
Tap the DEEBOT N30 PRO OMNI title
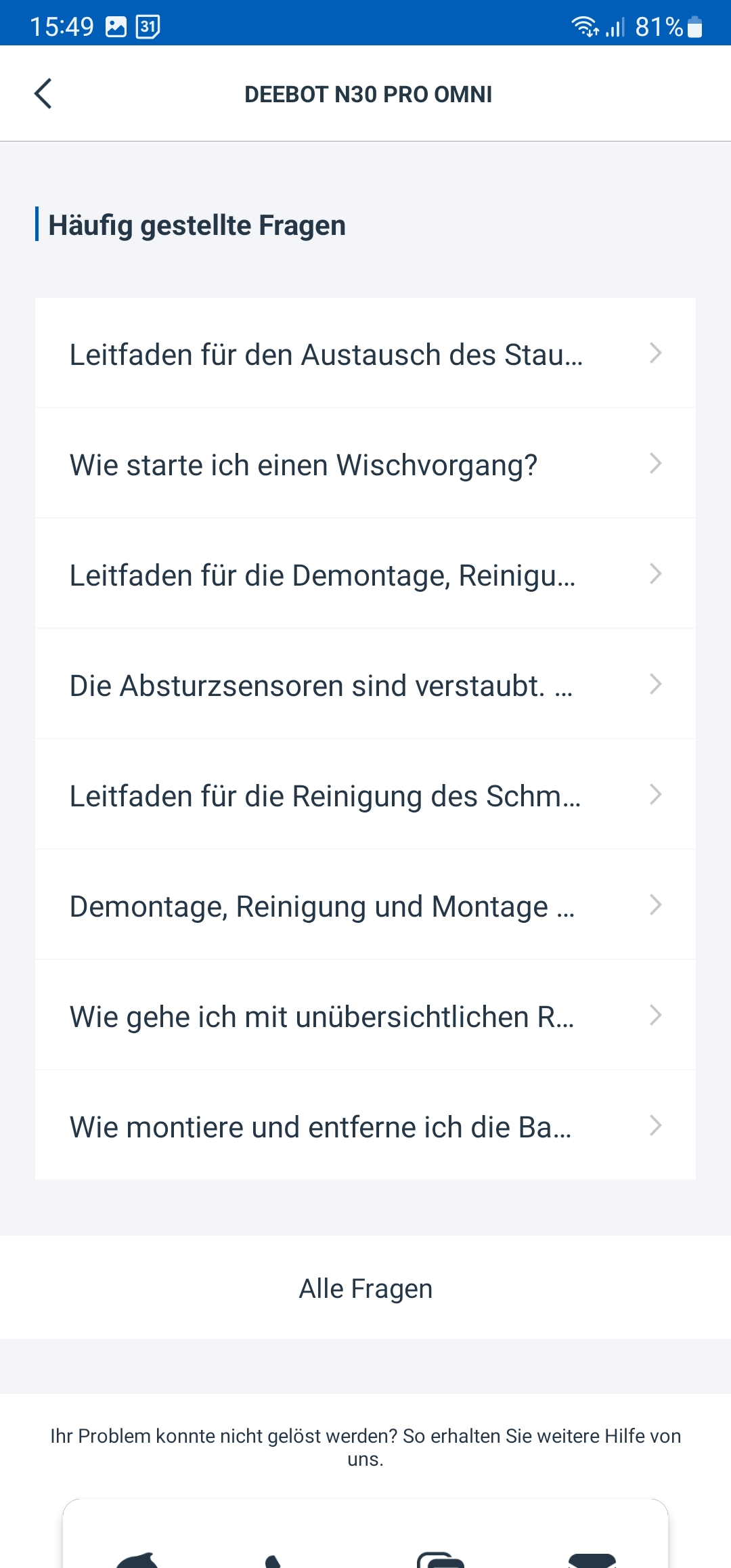[368, 94]
